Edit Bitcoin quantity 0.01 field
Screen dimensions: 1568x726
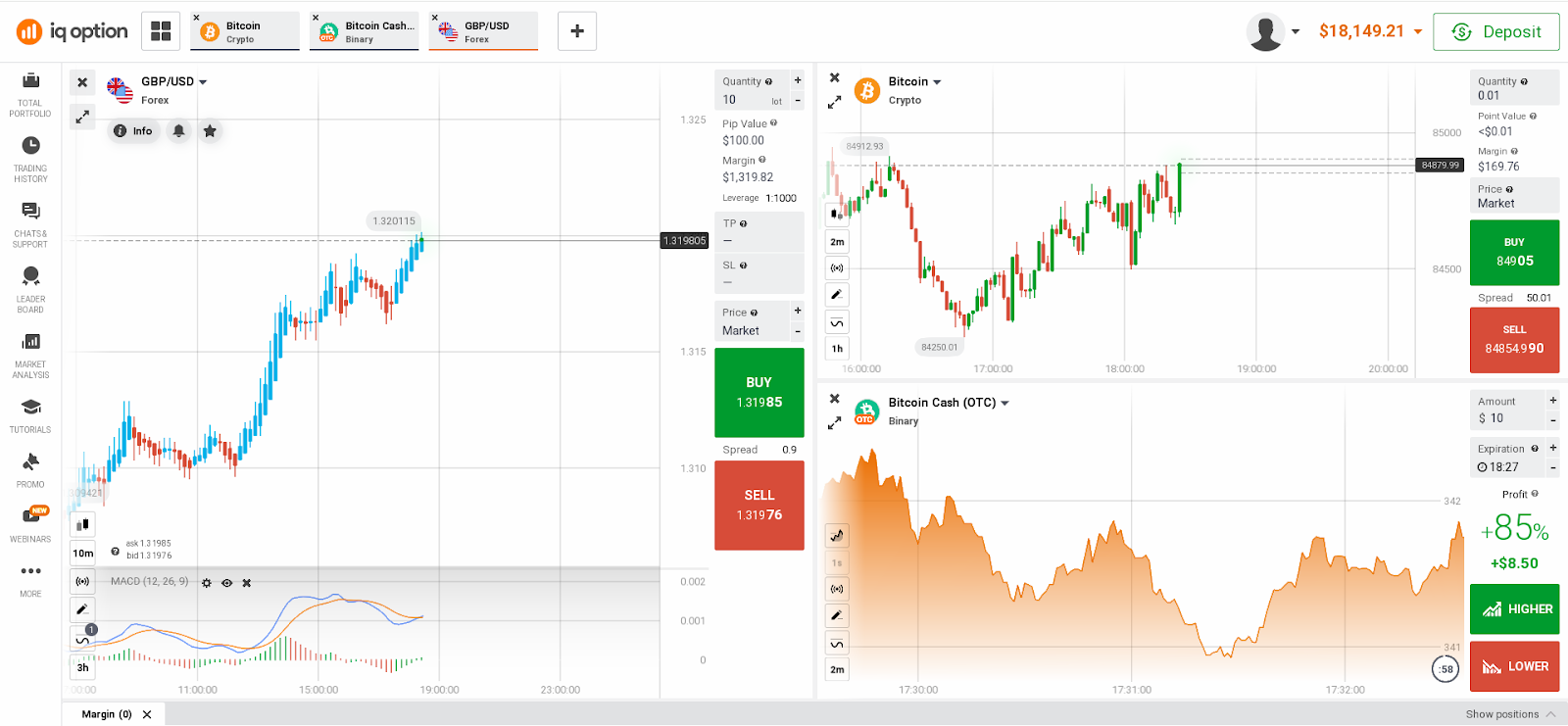point(1515,88)
